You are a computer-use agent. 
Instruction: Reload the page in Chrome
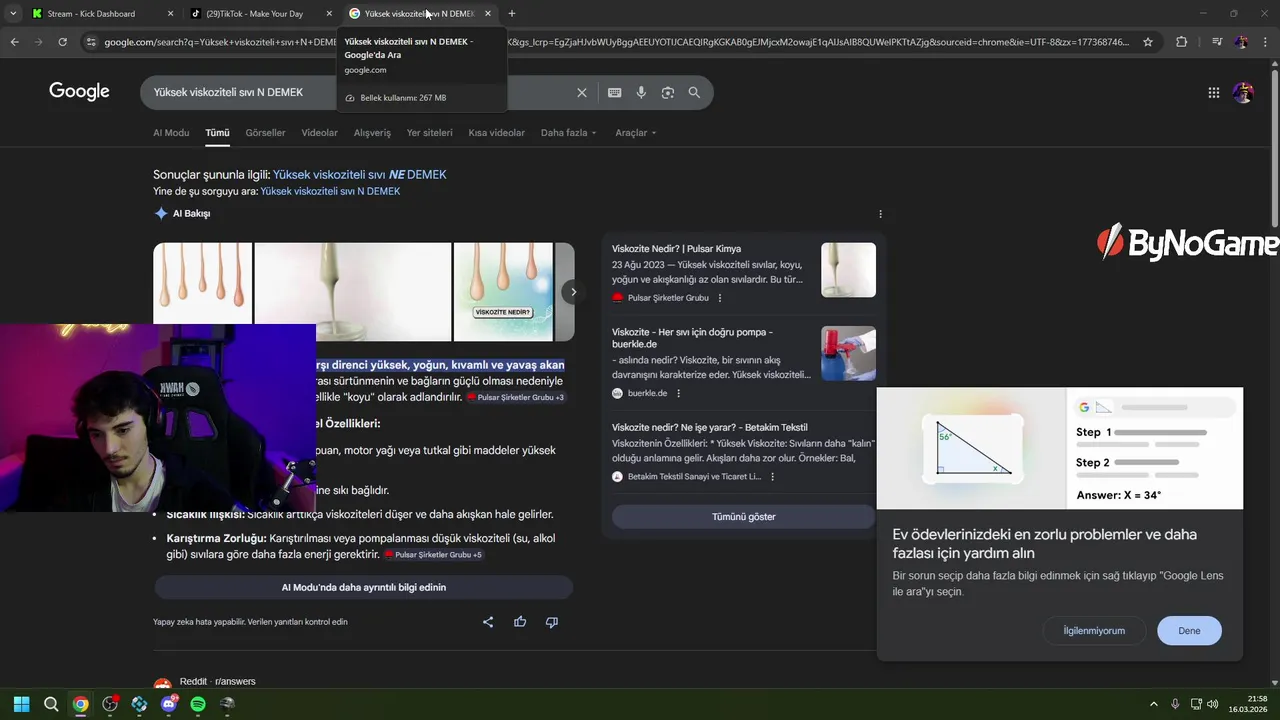[x=62, y=42]
